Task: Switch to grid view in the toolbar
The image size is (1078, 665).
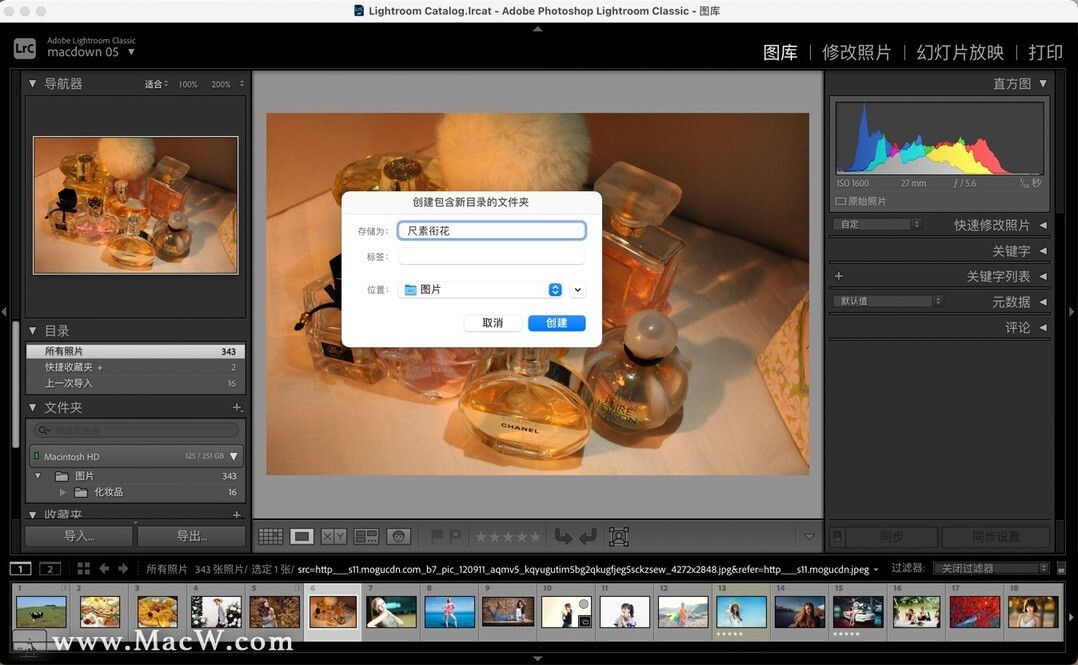Action: click(270, 536)
